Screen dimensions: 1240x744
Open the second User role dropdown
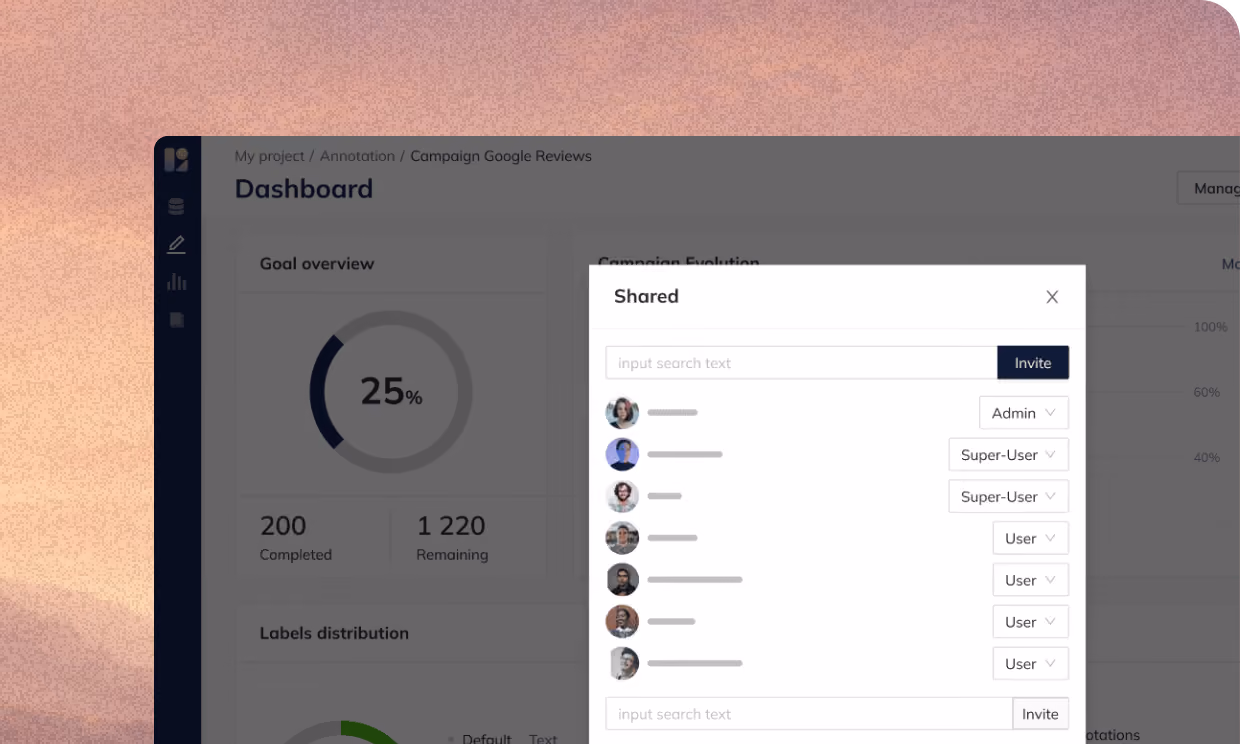point(1030,580)
